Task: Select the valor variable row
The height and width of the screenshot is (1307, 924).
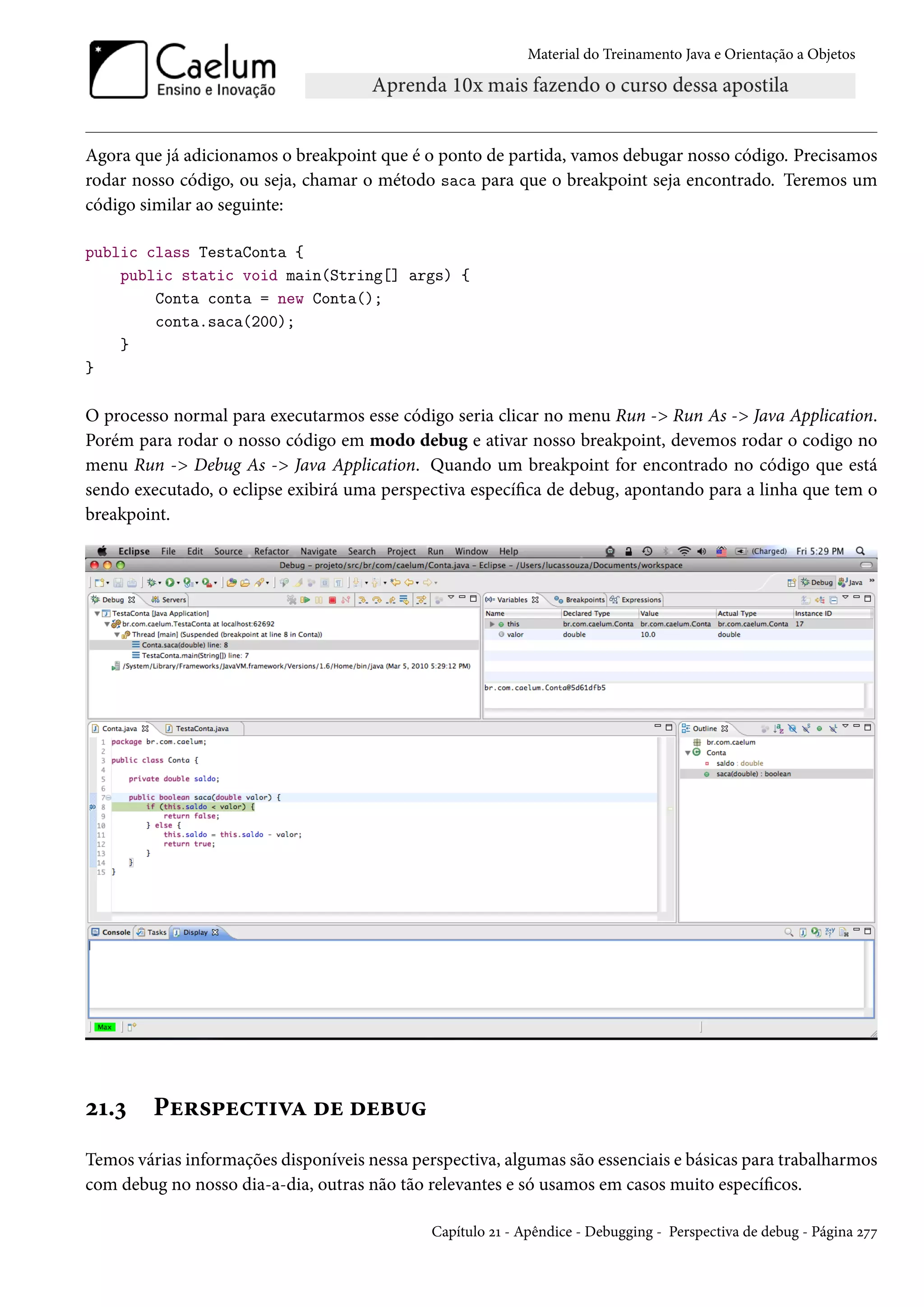Action: tap(678, 635)
